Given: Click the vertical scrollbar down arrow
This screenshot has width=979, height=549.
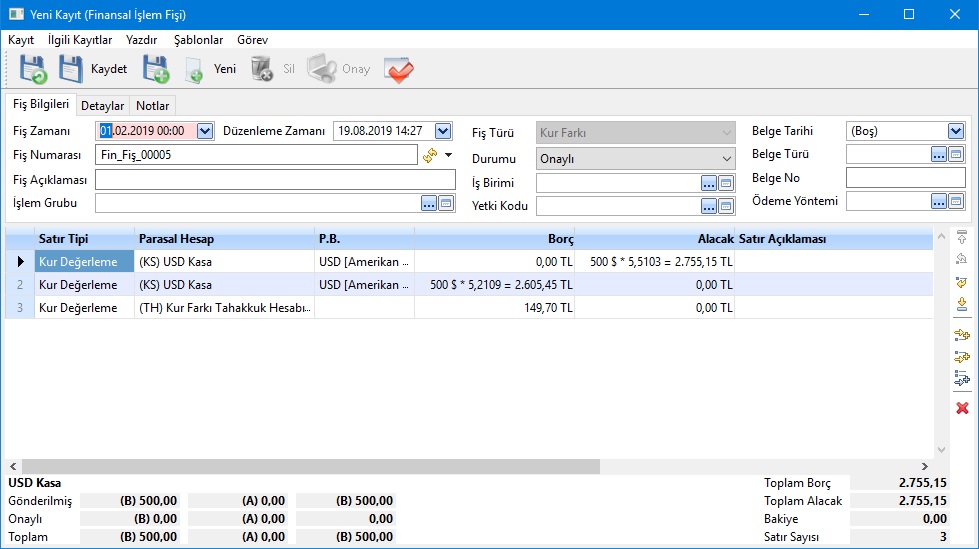Looking at the screenshot, I should (x=942, y=450).
